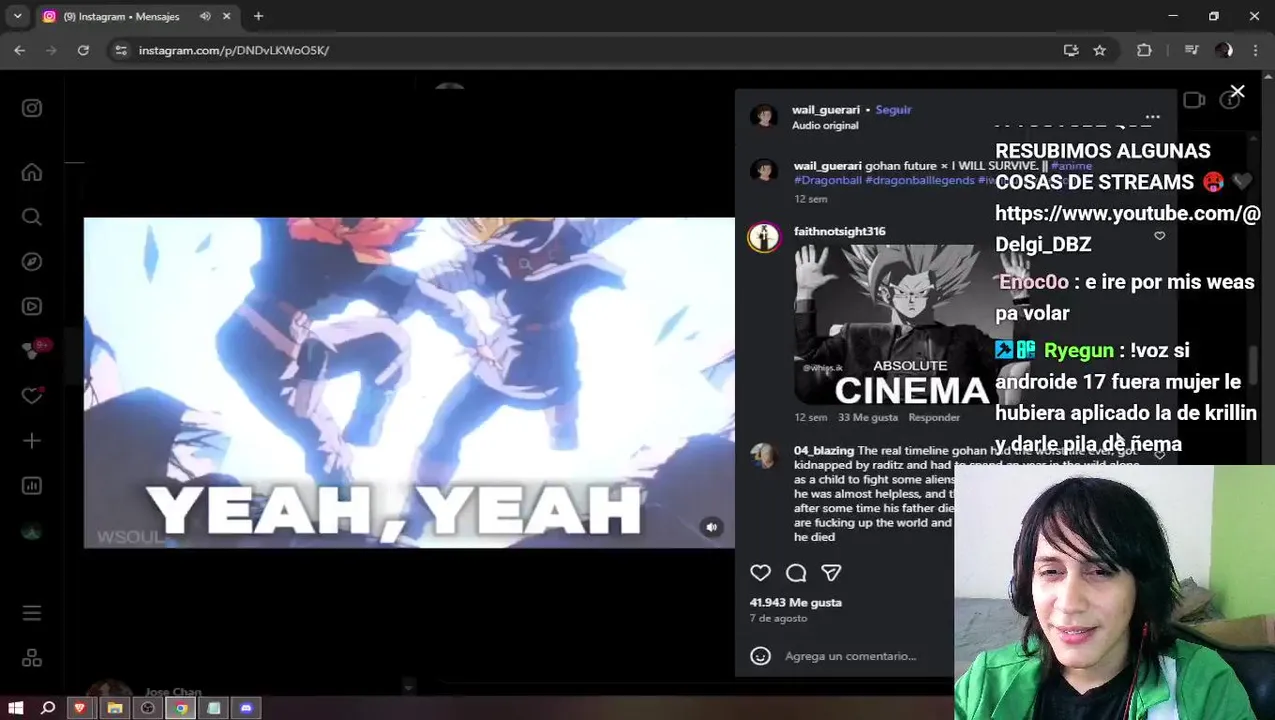Open a new browser tab
Viewport: 1275px width, 720px height.
(x=258, y=17)
